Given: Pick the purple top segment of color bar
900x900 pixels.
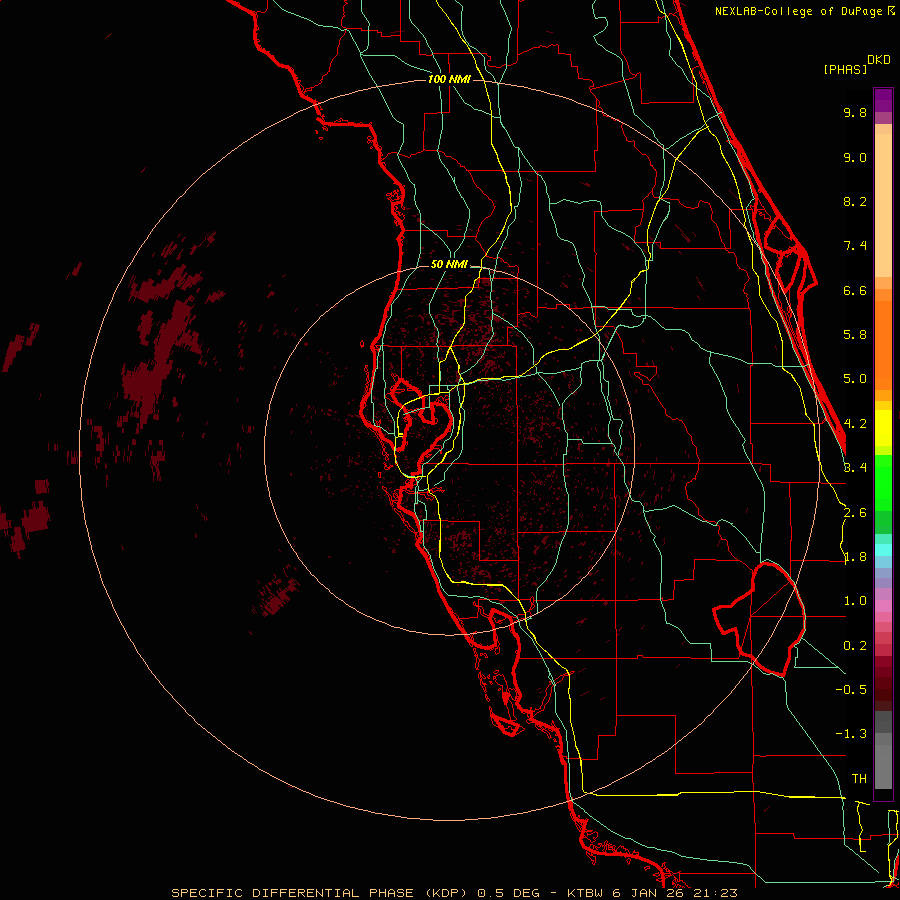Looking at the screenshot, I should 883,100.
